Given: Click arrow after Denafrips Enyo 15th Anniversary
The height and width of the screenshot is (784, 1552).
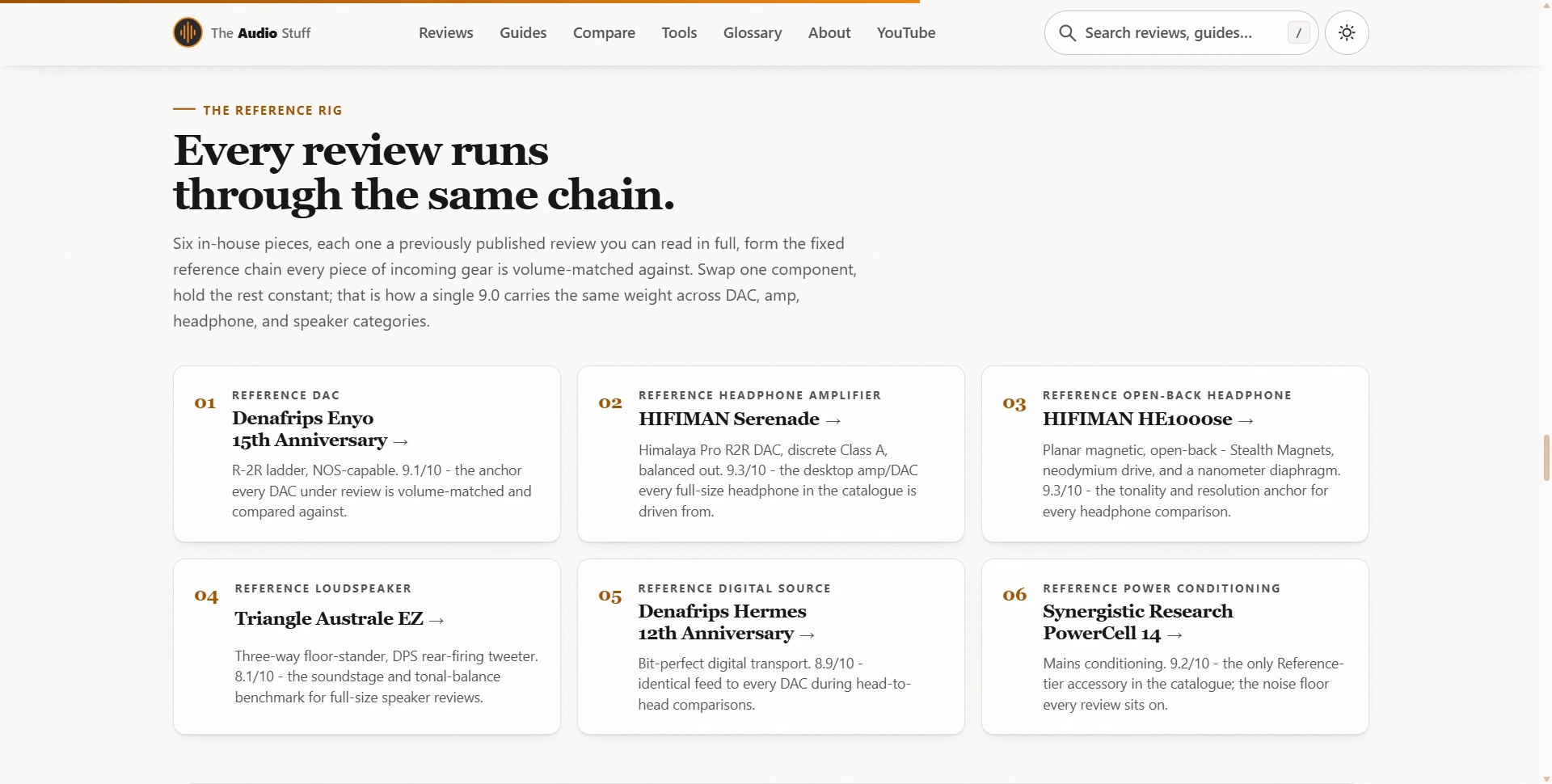Looking at the screenshot, I should (400, 441).
